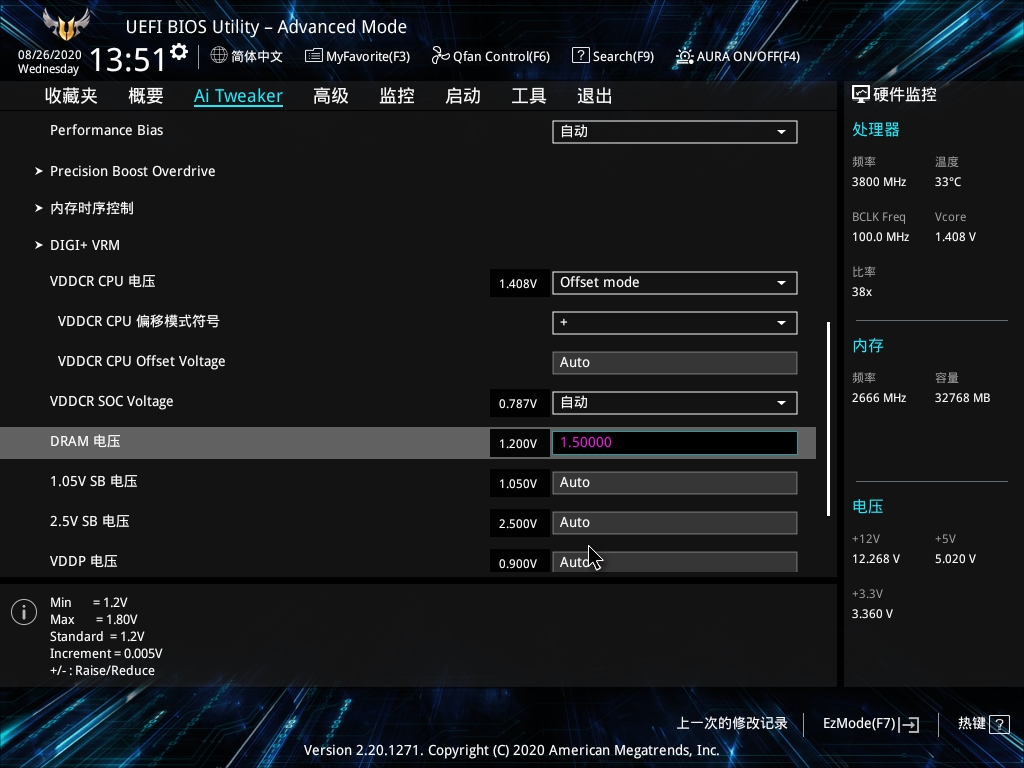1024x768 pixels.
Task: Click the info icon in the help panel
Action: point(24,612)
